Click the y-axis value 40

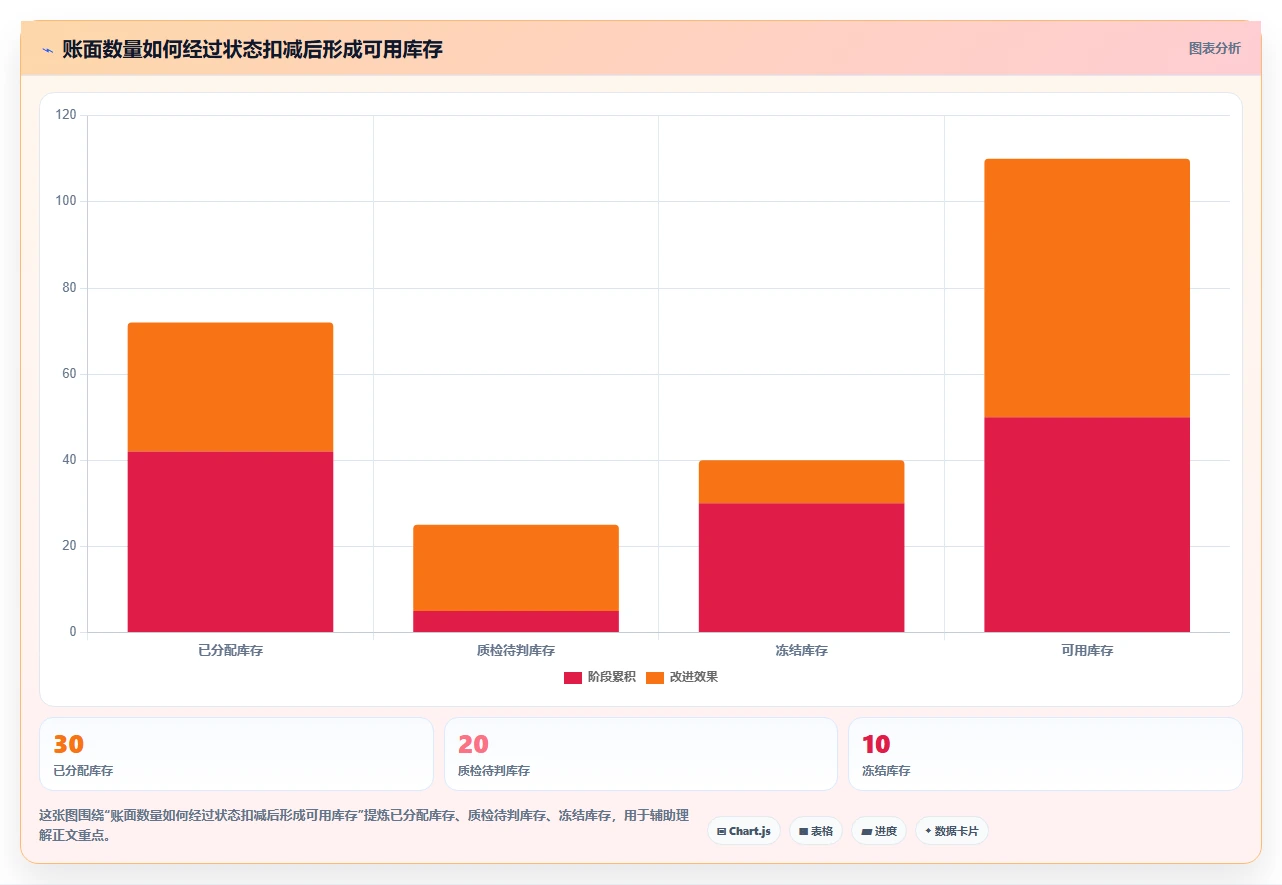[69, 460]
